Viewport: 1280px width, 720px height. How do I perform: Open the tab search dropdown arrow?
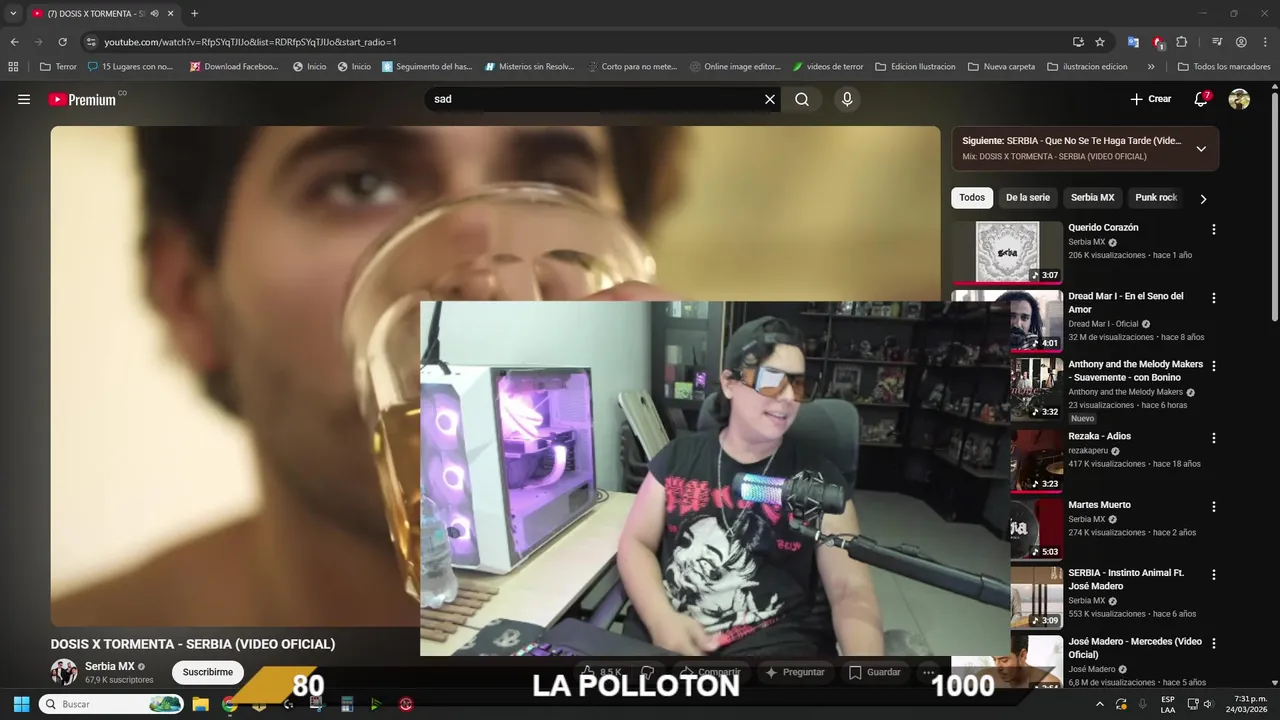pos(13,14)
